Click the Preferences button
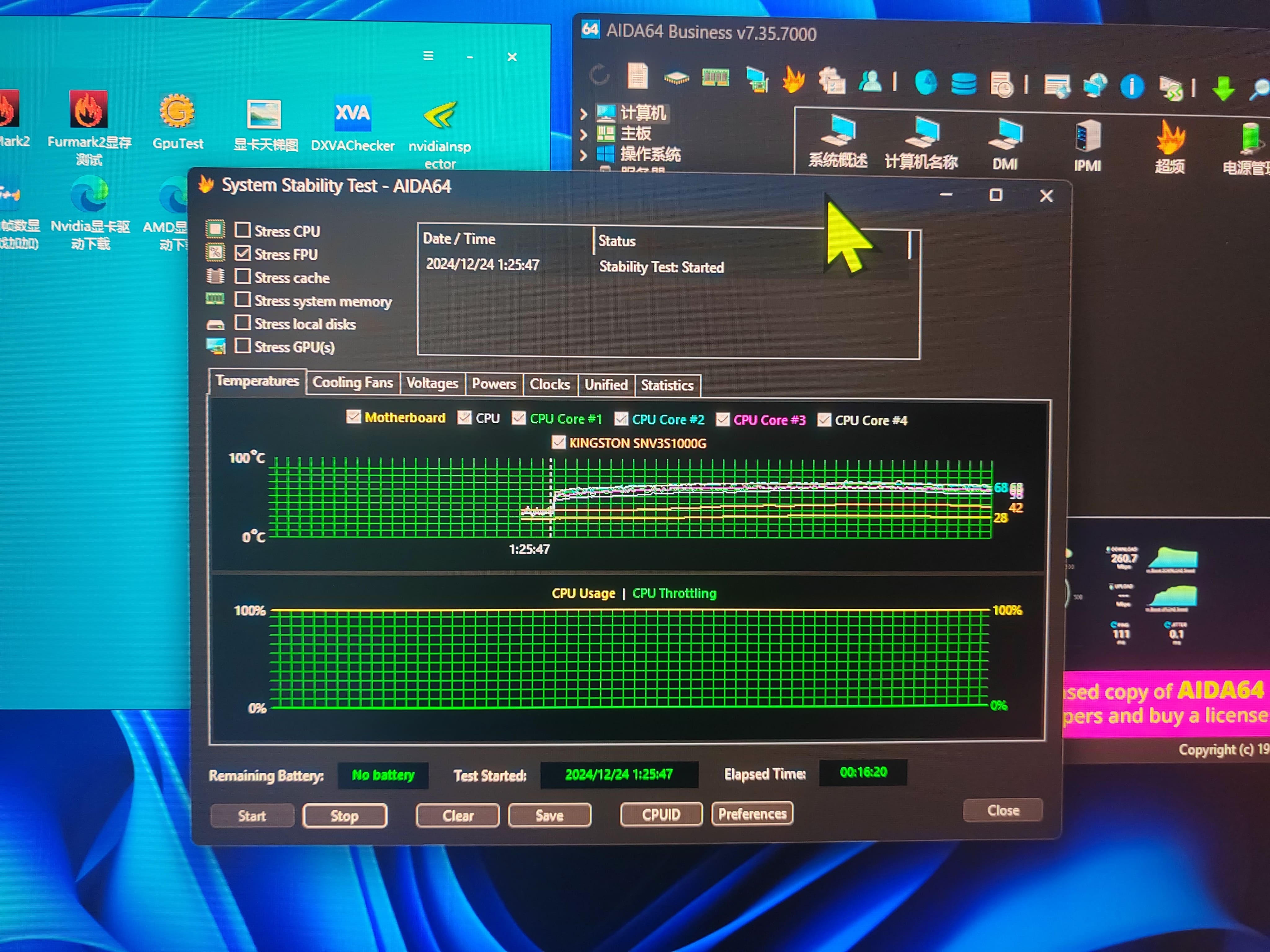The width and height of the screenshot is (1270, 952). coord(752,814)
